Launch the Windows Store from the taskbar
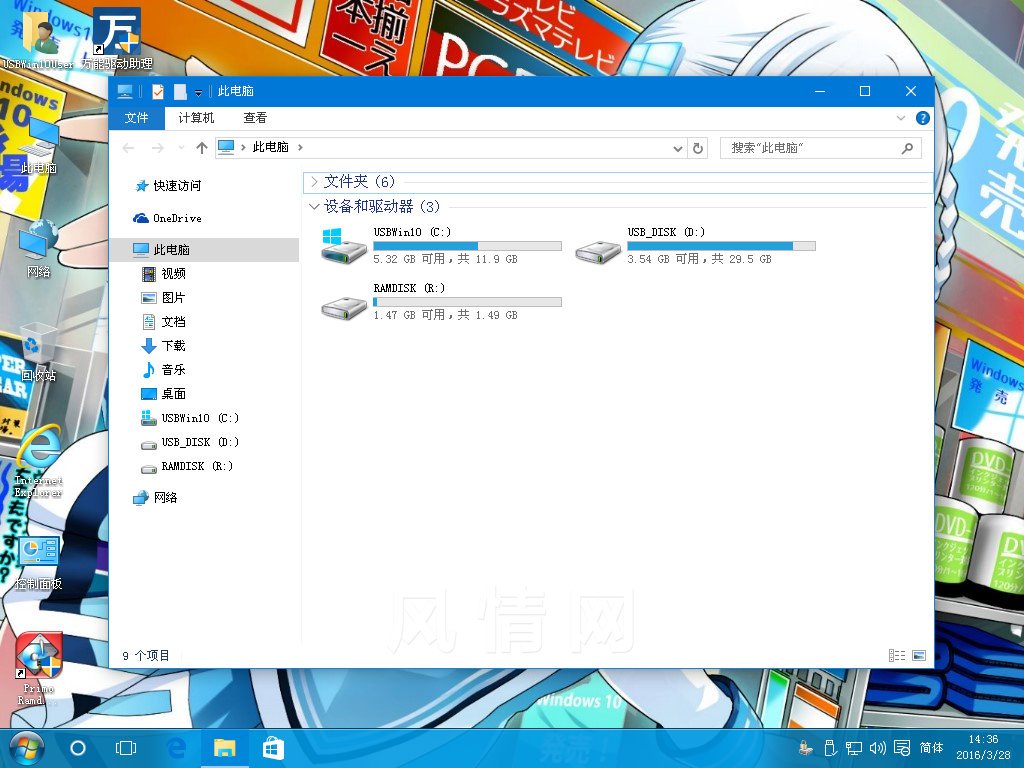Screen dimensions: 1024x768 pos(273,748)
